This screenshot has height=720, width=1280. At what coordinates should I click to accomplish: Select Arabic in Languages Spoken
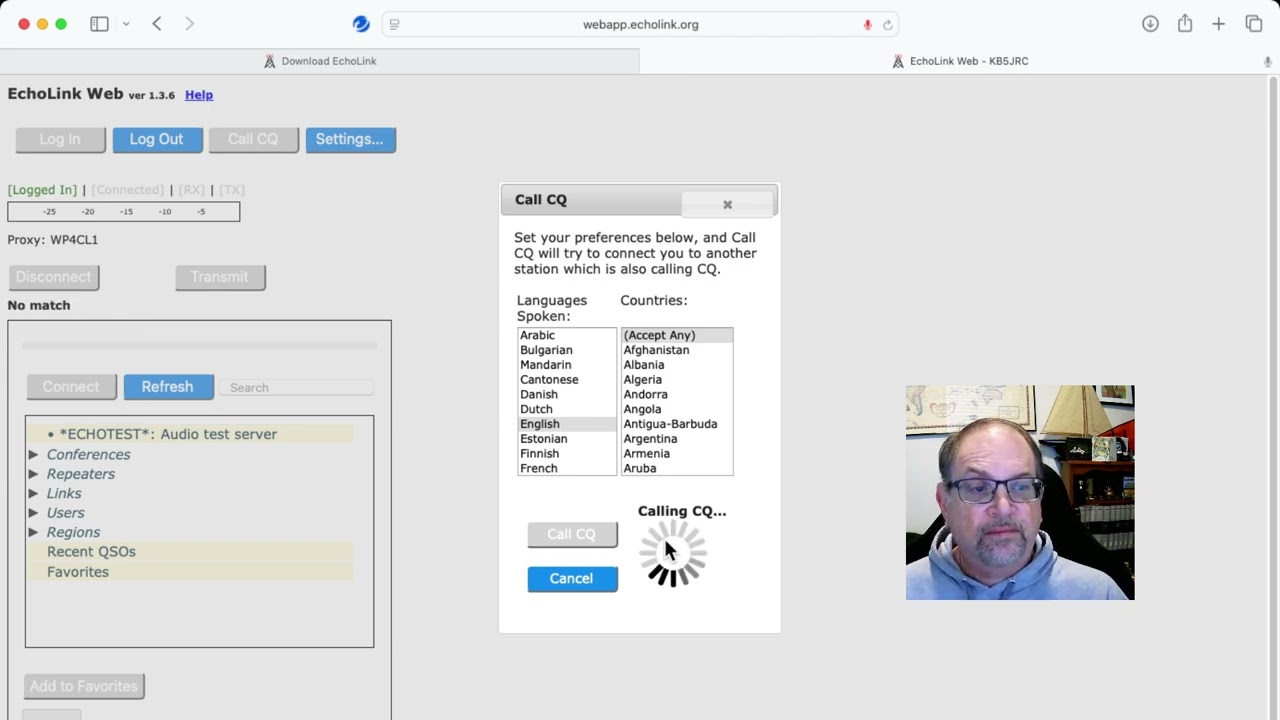pos(566,335)
